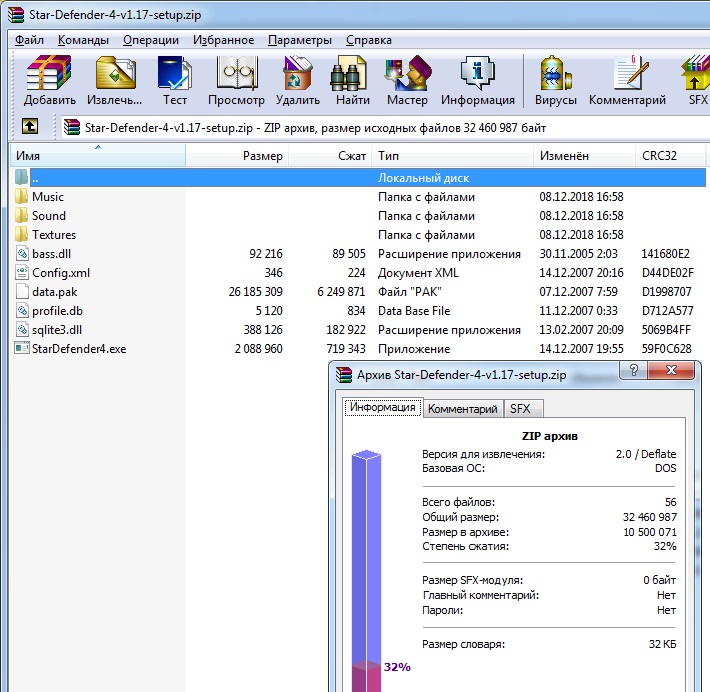Viewport: 710px width, 692px height.
Task: Click the 'Приложение' type cell of StarDefender4.exe
Action: coord(414,349)
